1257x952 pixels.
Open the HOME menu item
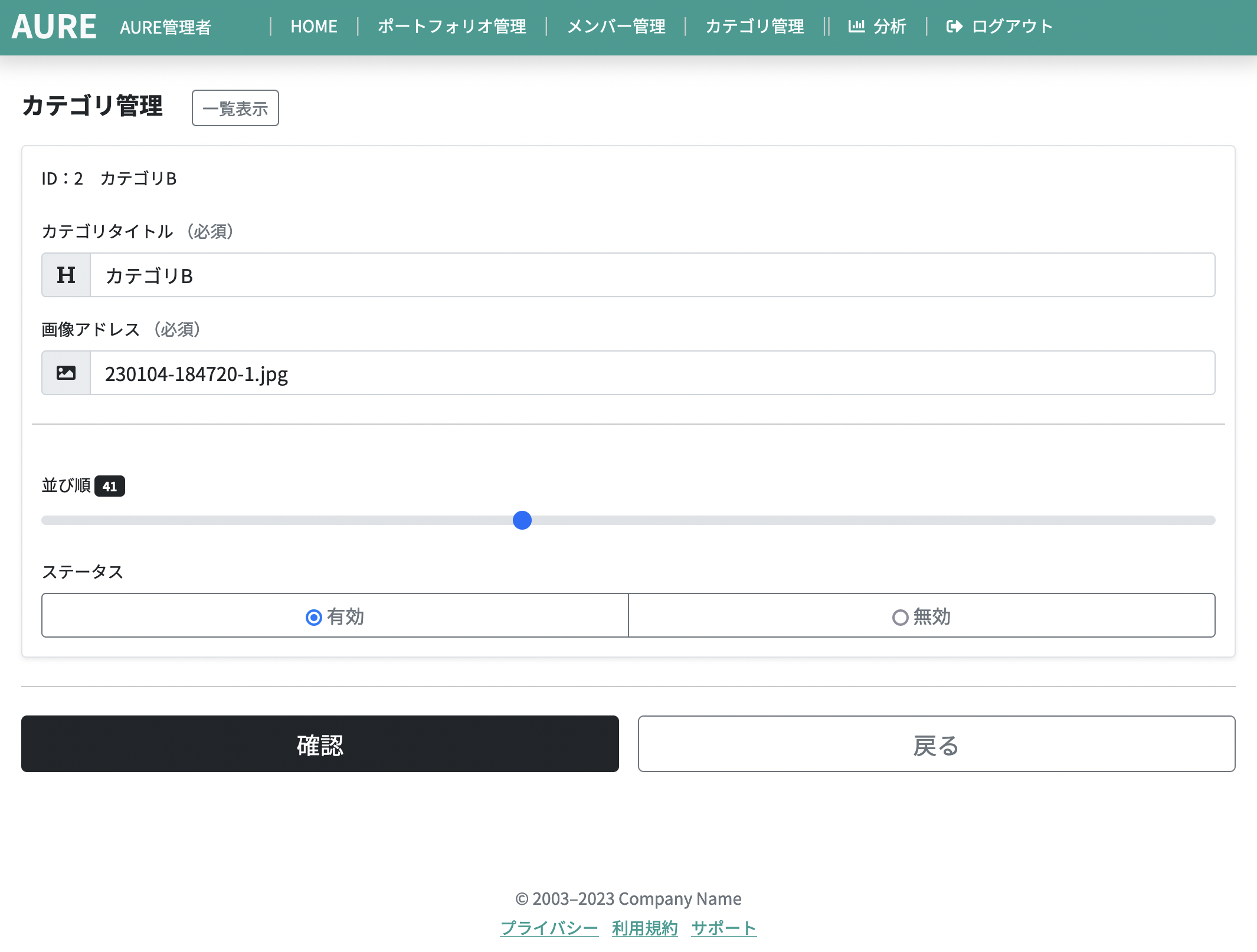(314, 27)
